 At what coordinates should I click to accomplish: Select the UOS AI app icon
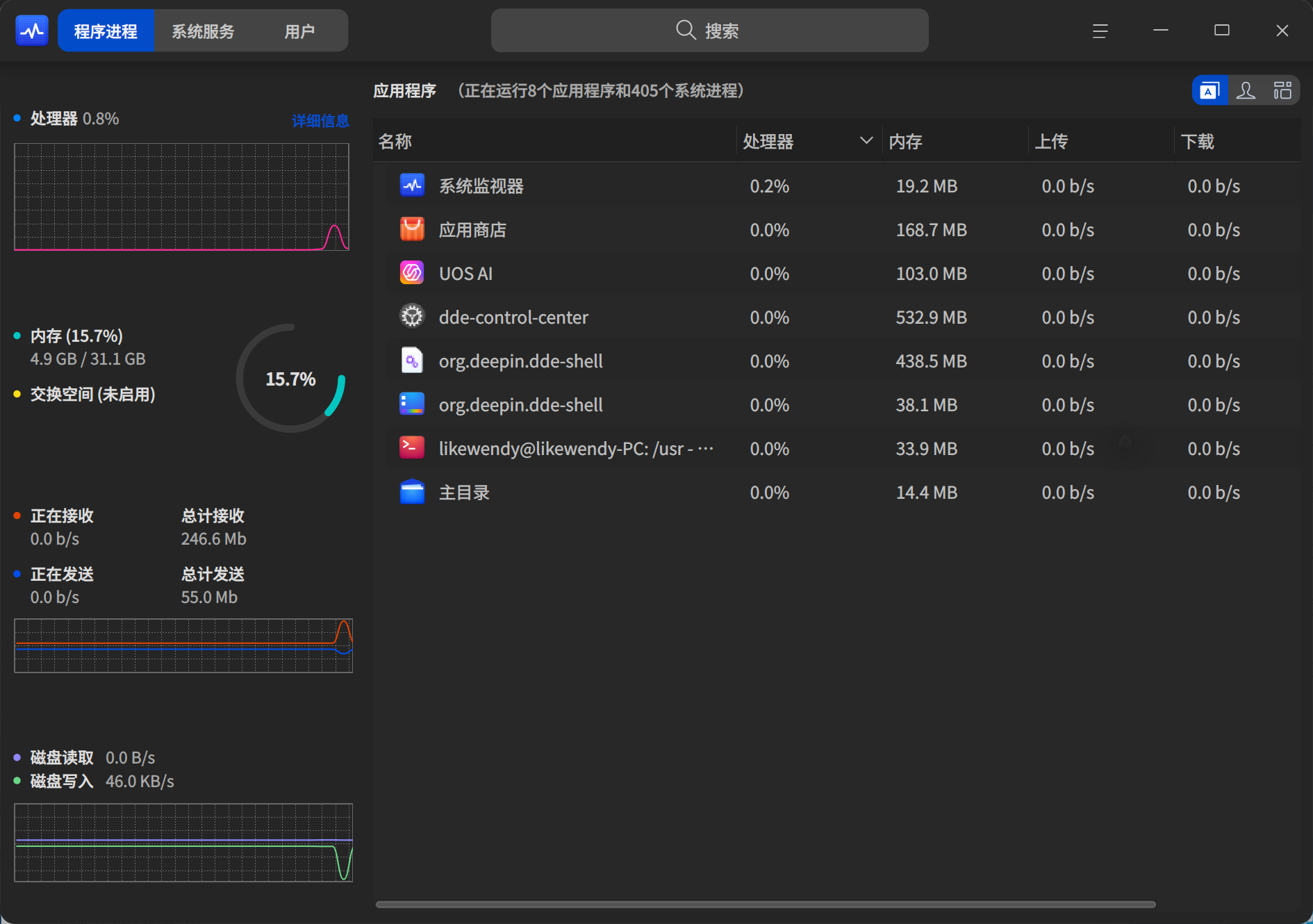(x=412, y=273)
